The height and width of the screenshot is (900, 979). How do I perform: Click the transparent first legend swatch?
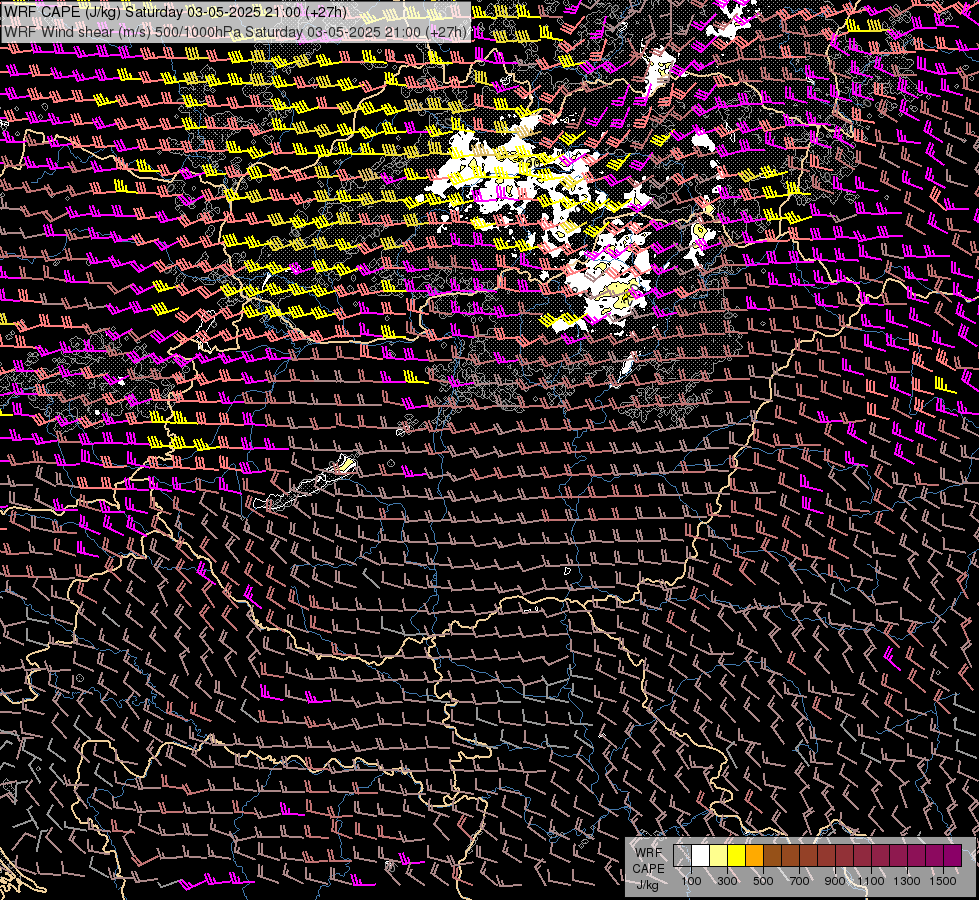[682, 855]
